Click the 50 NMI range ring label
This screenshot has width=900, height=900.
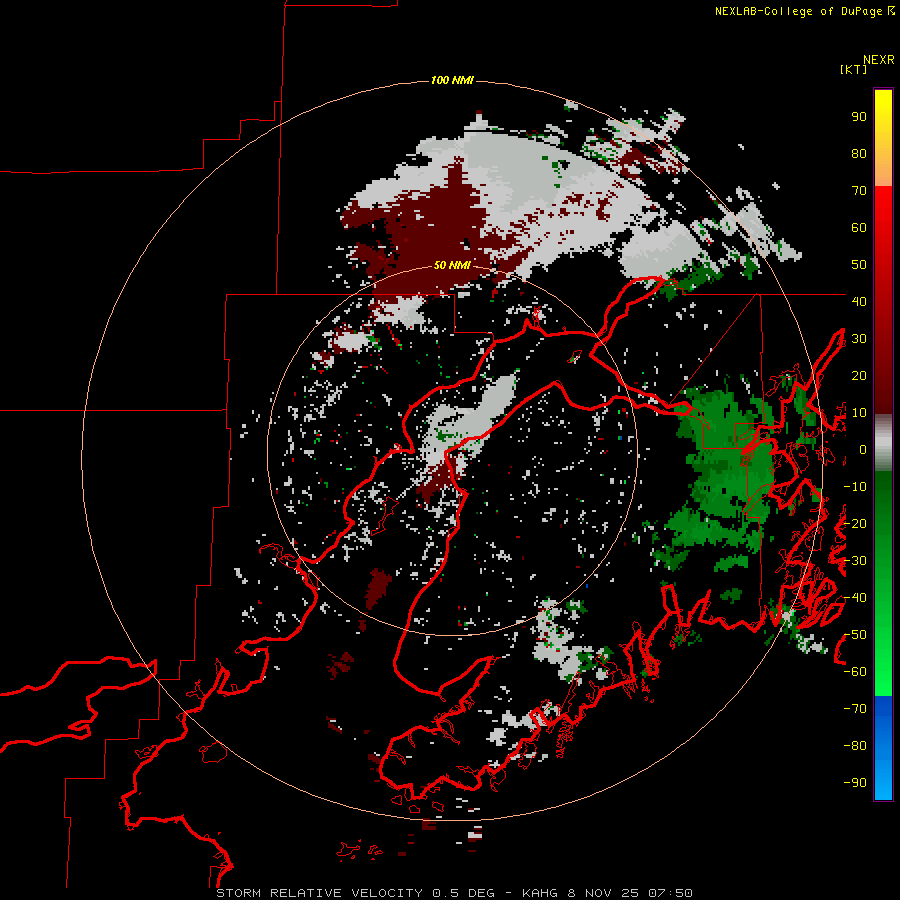[x=452, y=265]
